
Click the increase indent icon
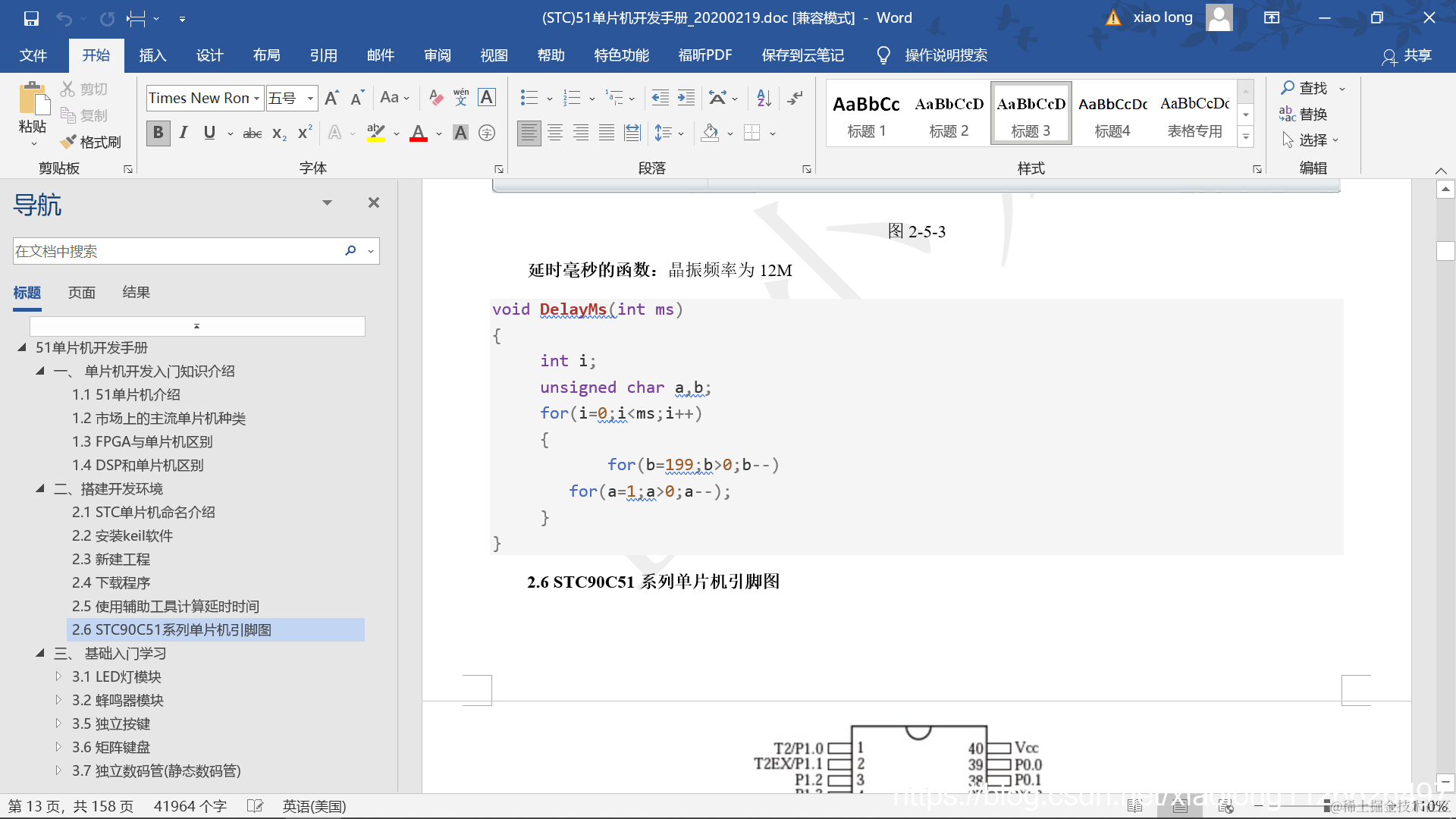pos(686,97)
